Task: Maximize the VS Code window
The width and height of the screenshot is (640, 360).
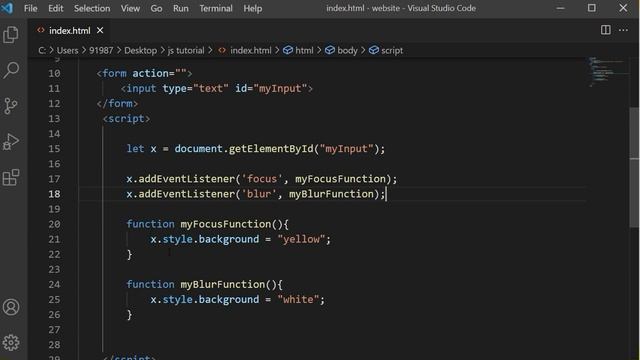Action: pyautogui.click(x=592, y=8)
